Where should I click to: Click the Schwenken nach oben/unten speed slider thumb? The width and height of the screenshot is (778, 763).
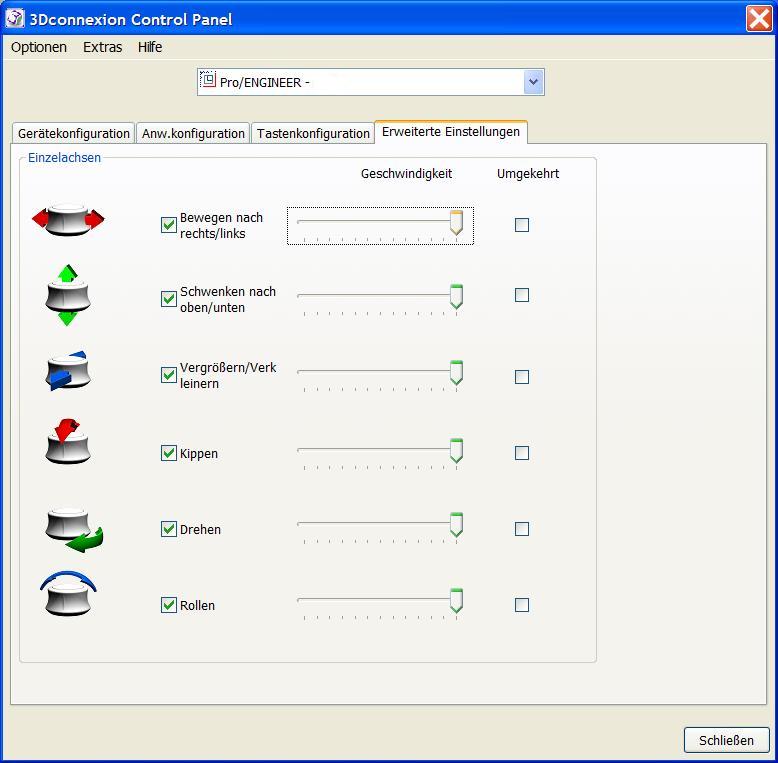click(456, 296)
